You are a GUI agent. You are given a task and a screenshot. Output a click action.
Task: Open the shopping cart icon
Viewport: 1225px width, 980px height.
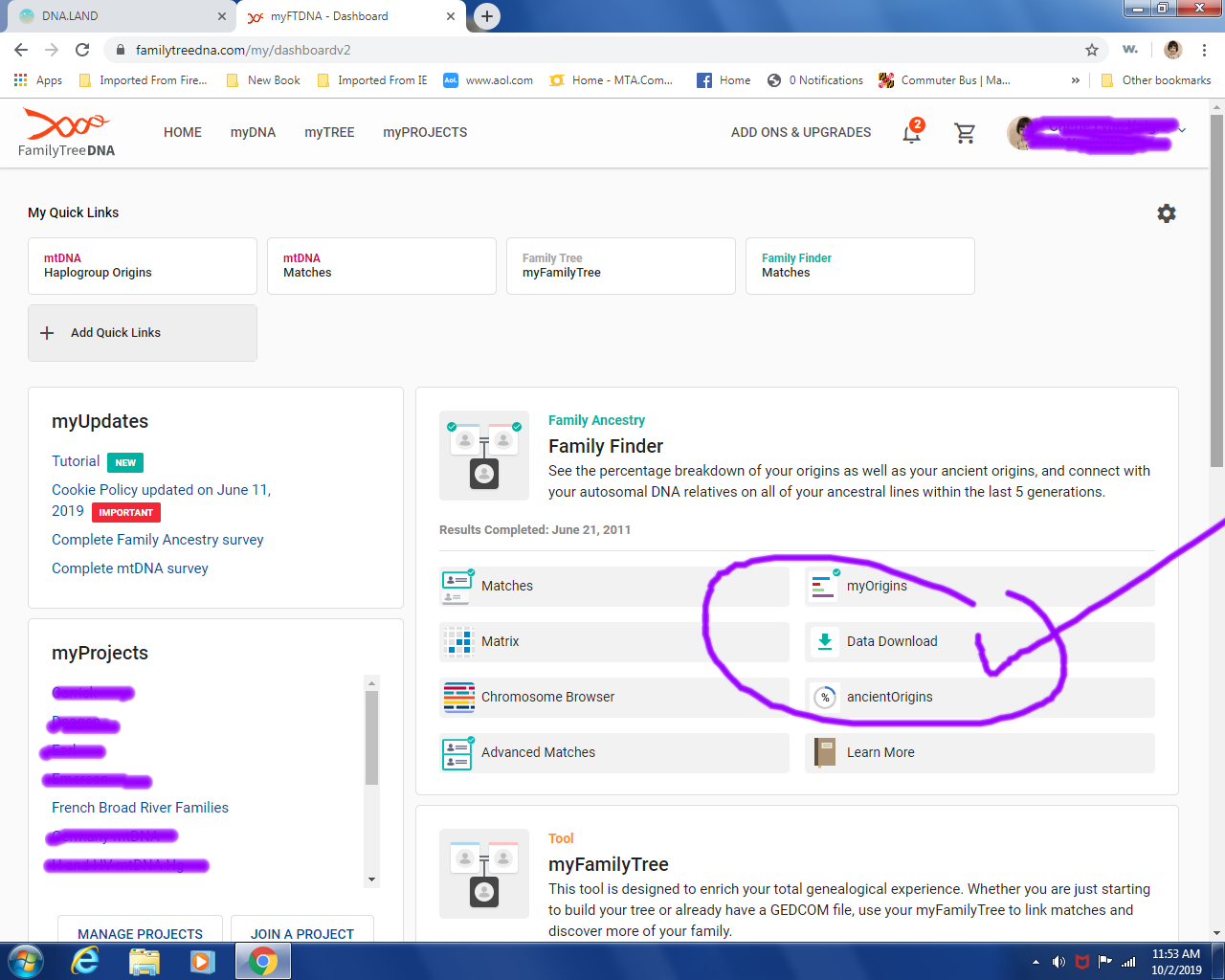965,133
